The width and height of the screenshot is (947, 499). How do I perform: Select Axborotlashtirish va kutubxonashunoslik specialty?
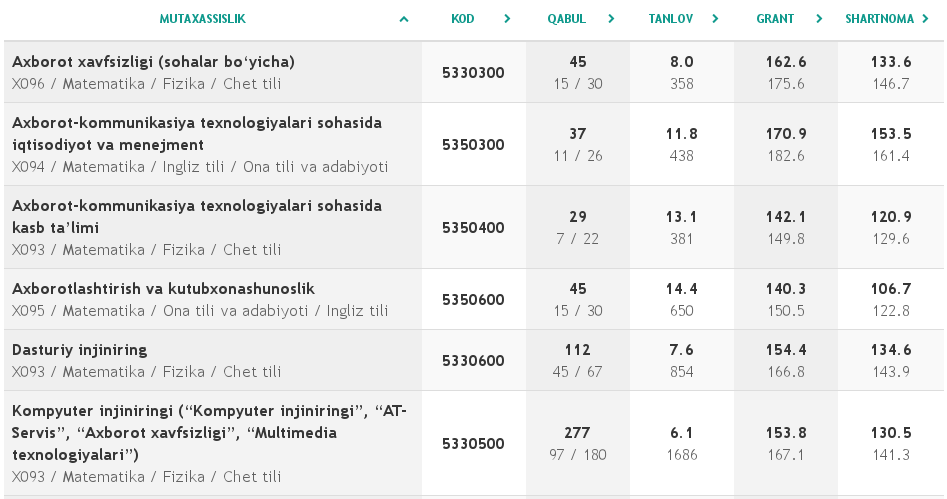coord(163,289)
